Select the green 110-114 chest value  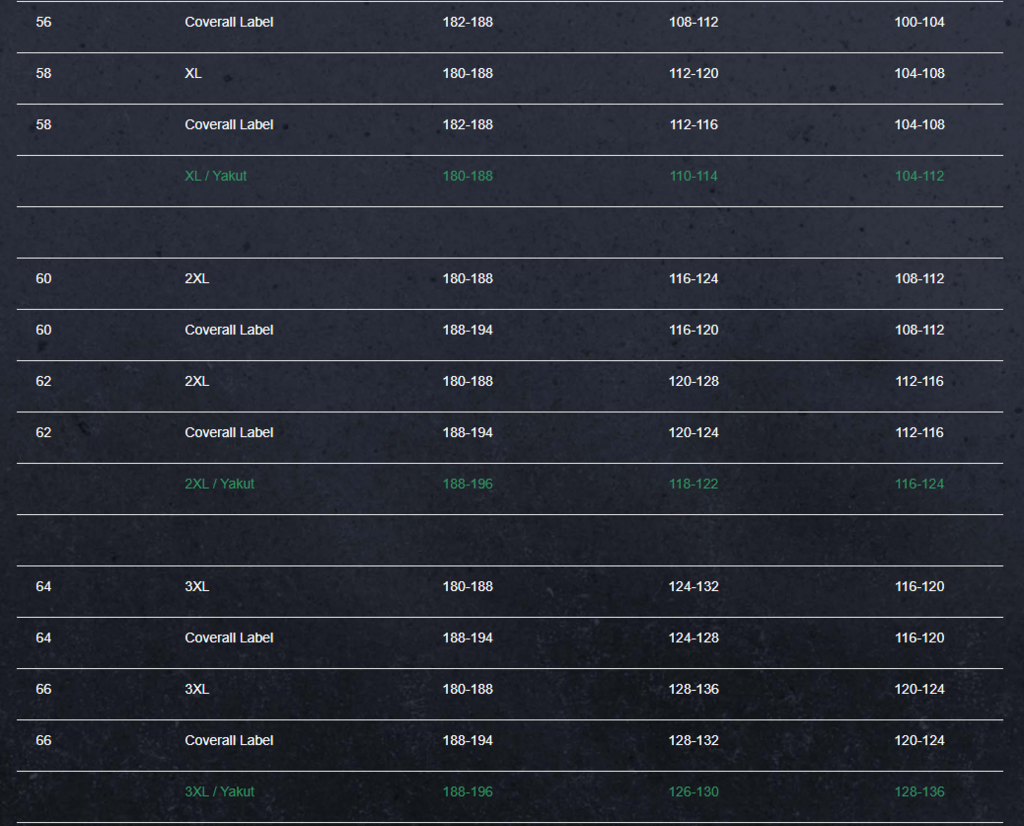coord(694,176)
